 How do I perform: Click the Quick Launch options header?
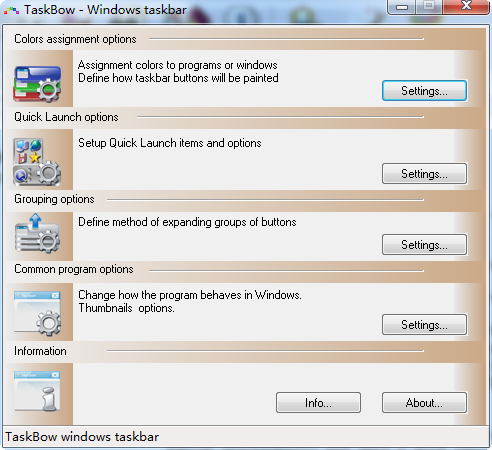pos(66,117)
